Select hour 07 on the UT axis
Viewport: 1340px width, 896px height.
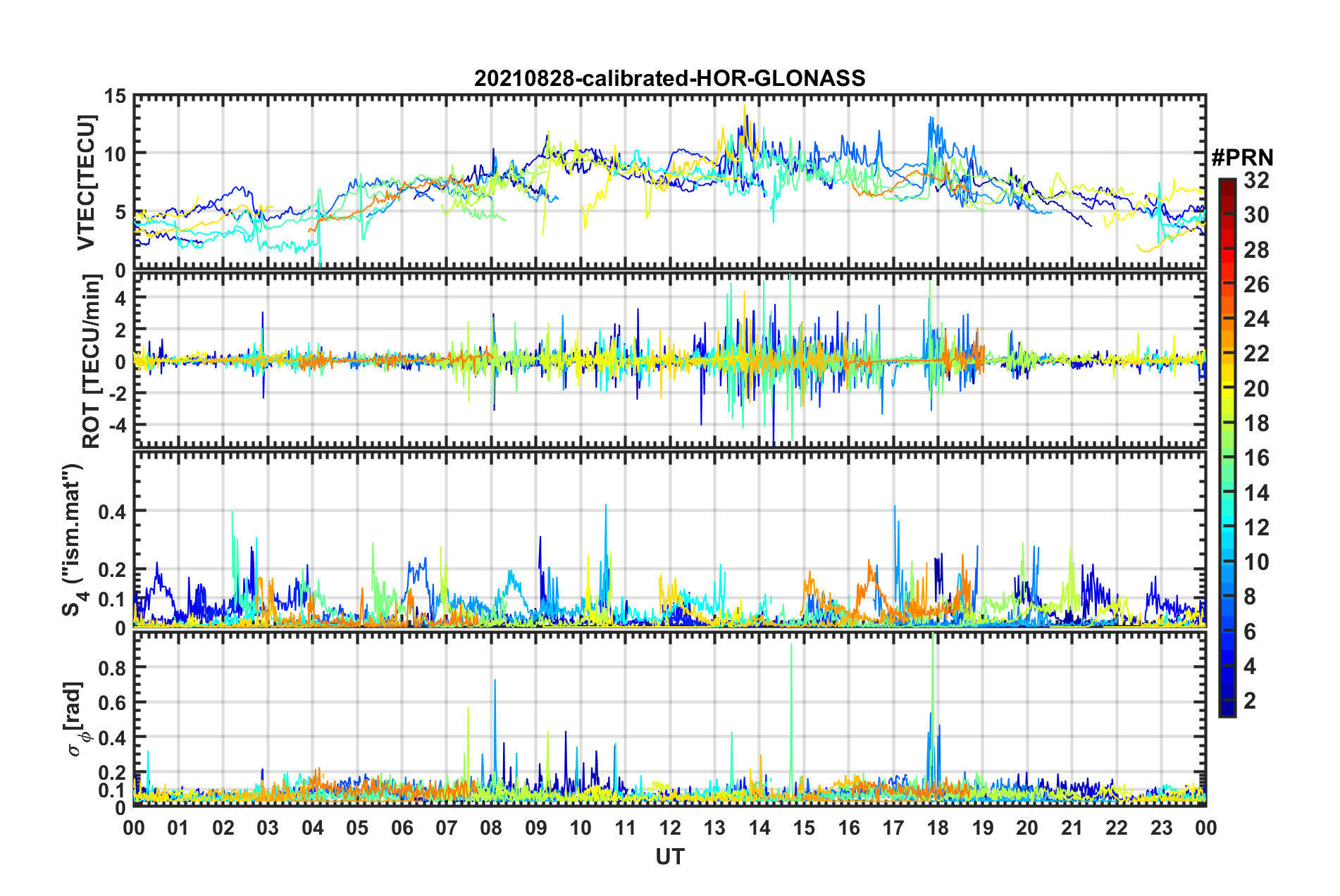point(447,828)
